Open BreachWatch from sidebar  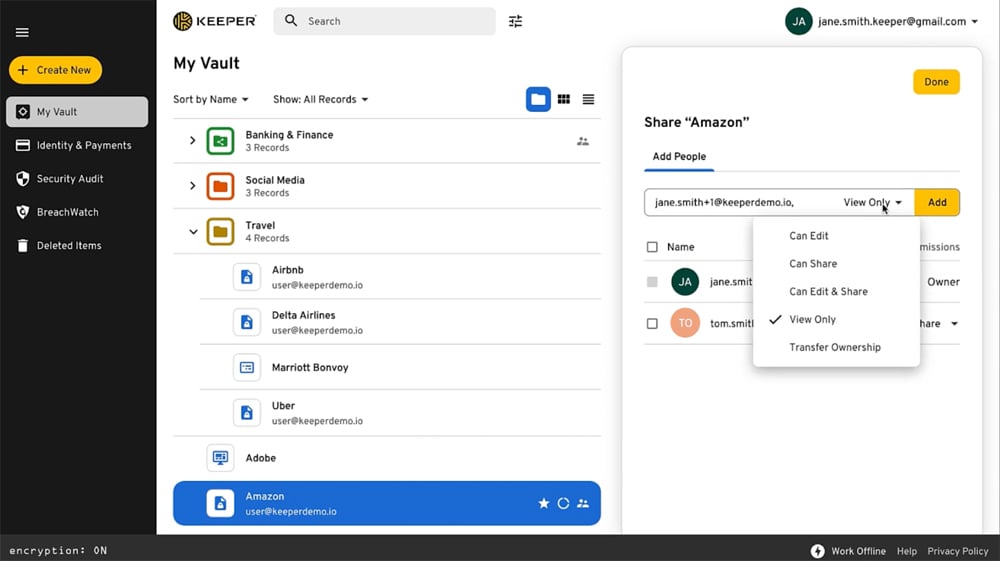coord(67,212)
